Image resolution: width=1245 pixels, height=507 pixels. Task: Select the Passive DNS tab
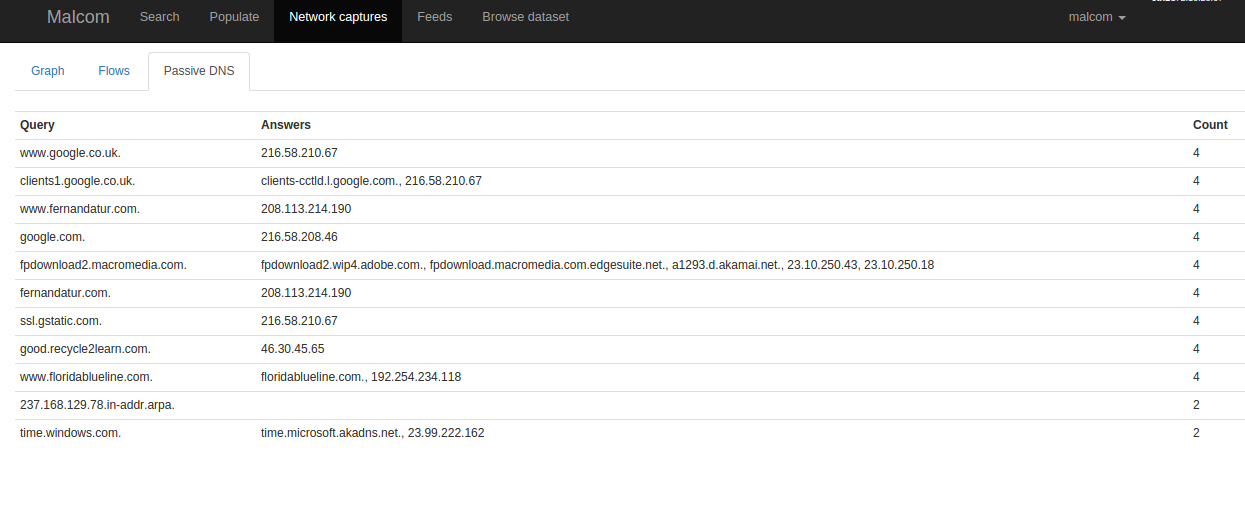199,71
